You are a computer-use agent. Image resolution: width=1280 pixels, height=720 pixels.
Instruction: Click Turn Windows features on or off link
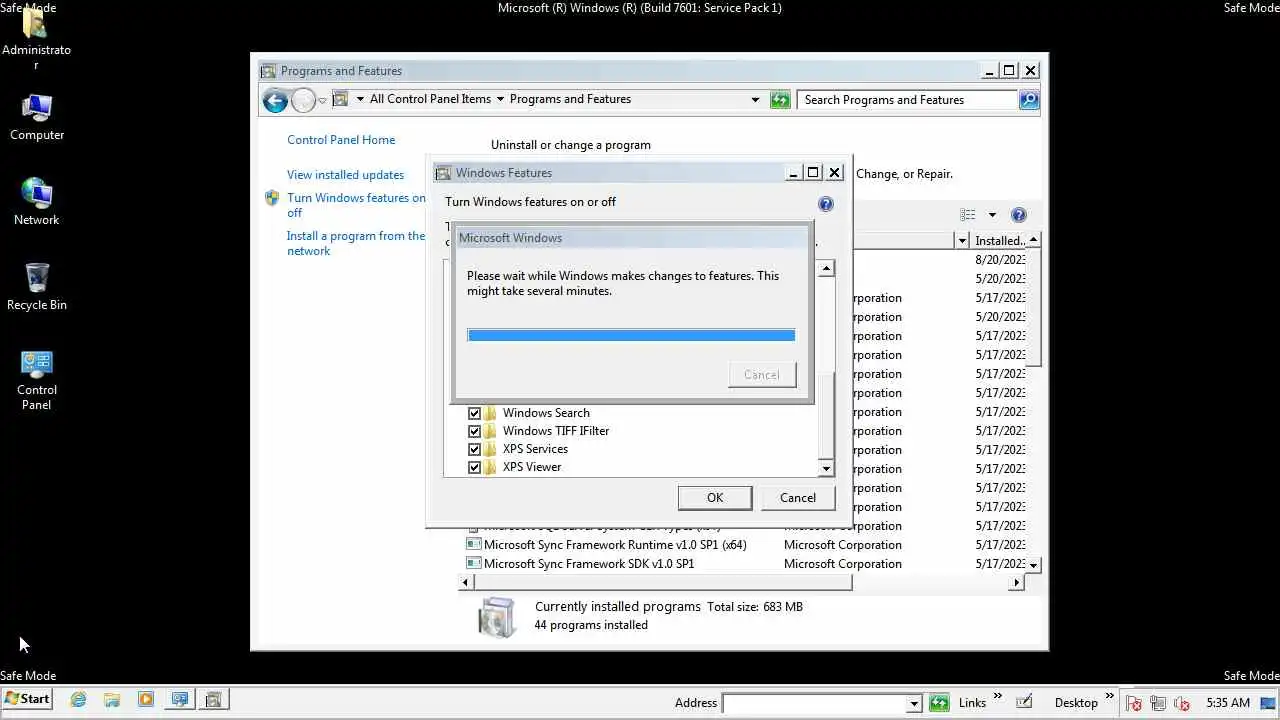tap(356, 205)
